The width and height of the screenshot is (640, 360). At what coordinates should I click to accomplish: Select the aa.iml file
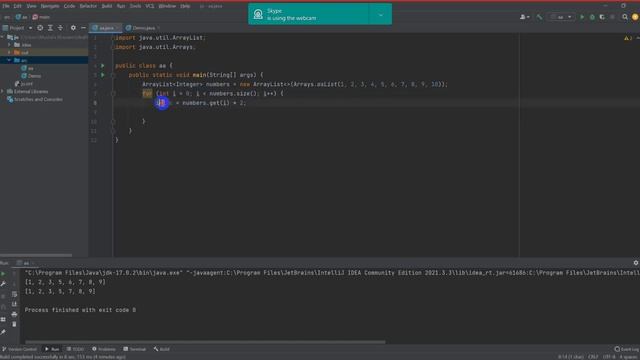[x=24, y=84]
